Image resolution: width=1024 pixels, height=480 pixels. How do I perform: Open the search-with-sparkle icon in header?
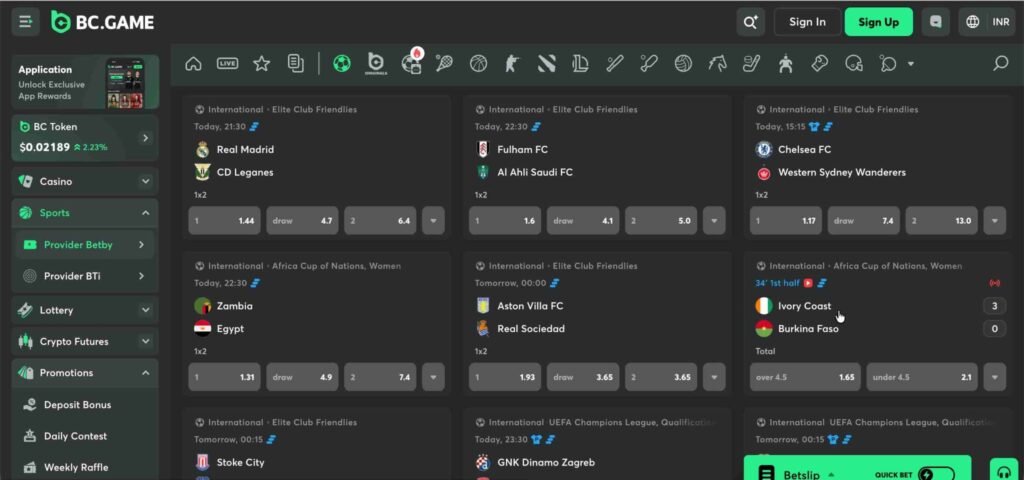click(x=750, y=22)
